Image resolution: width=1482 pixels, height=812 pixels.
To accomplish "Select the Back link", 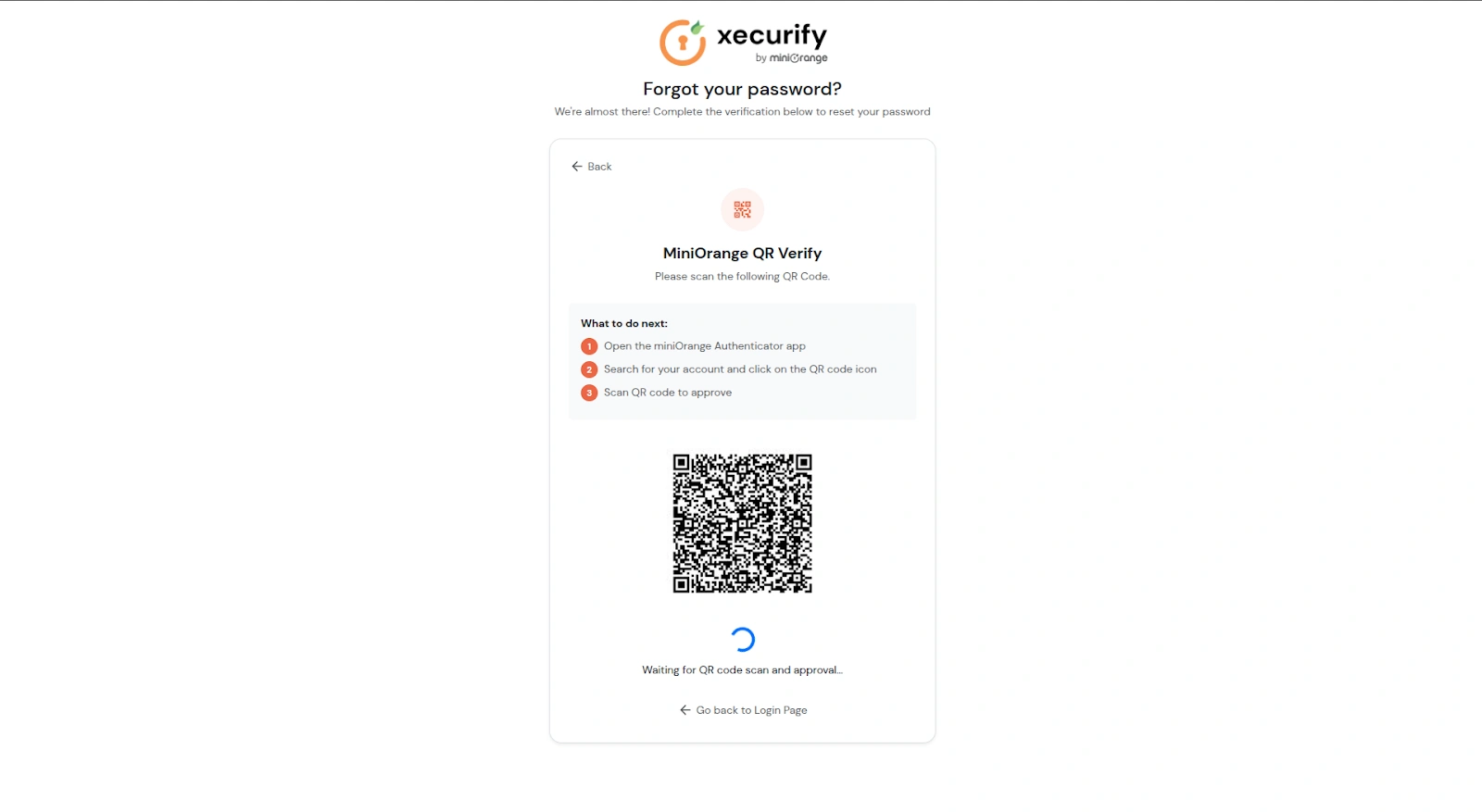I will click(598, 166).
